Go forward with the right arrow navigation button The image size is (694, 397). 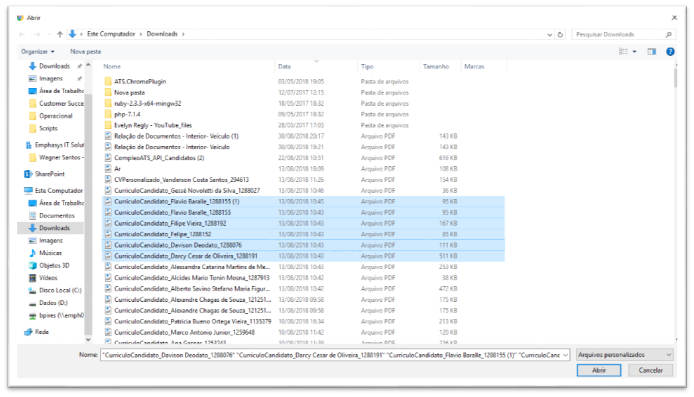tap(37, 34)
